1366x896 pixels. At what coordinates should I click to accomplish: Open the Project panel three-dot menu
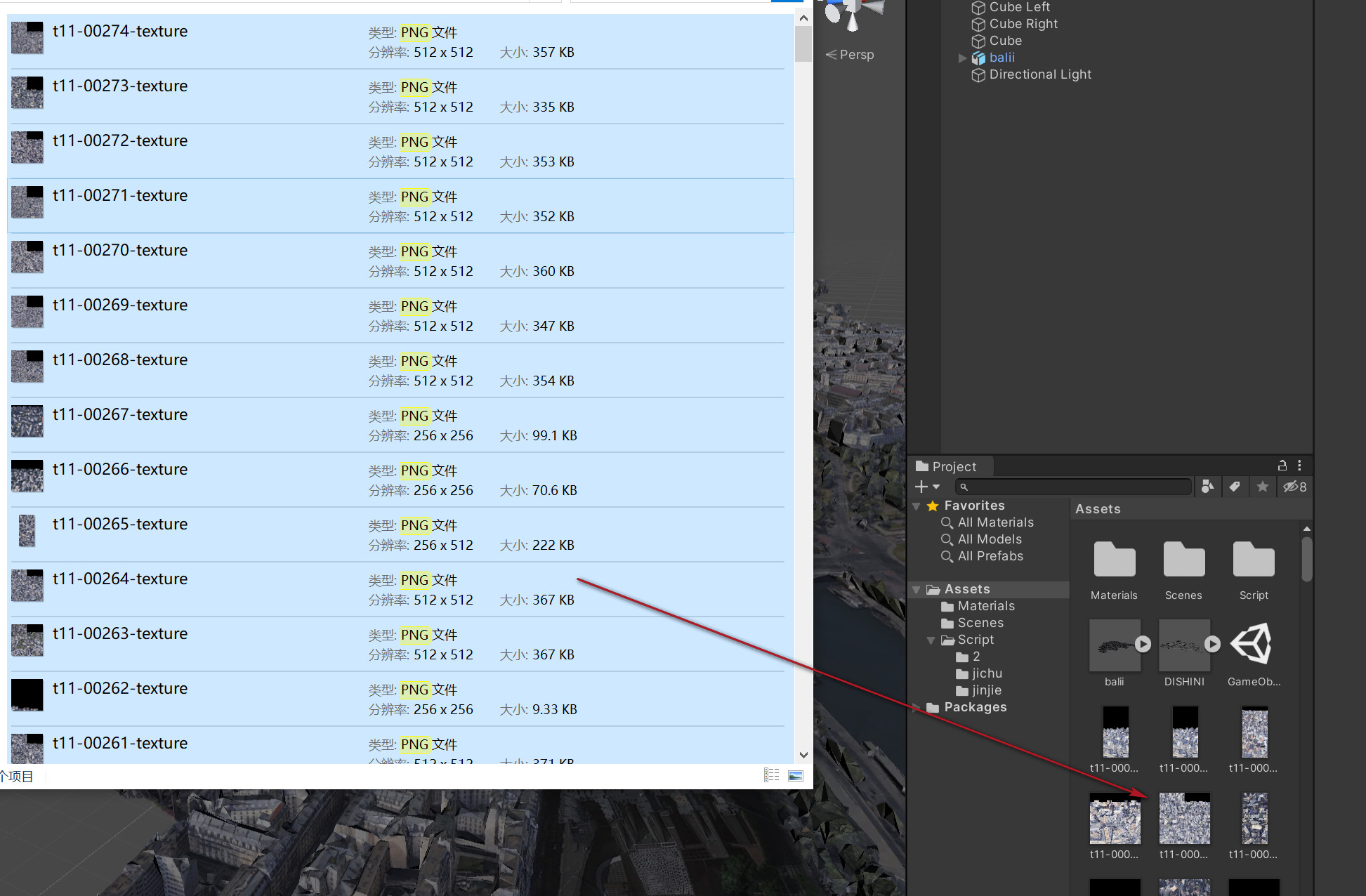tap(1299, 466)
